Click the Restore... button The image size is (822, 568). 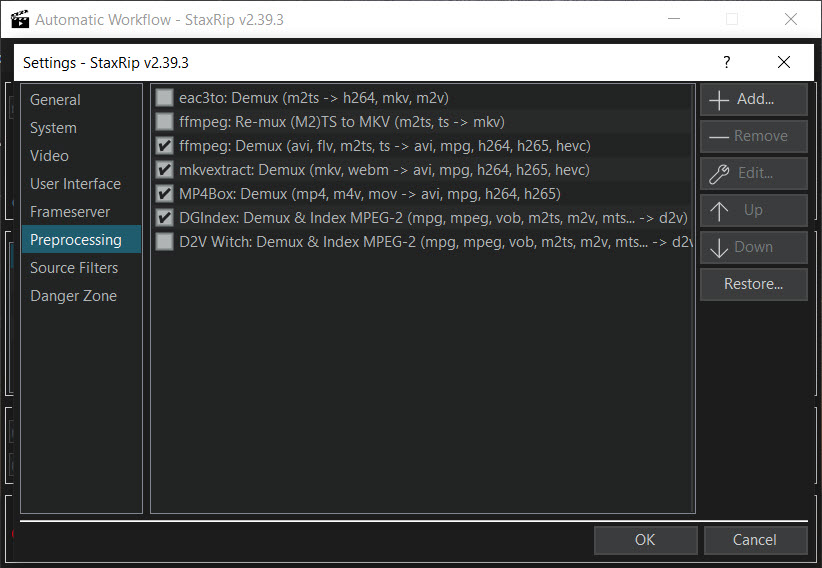coord(753,284)
